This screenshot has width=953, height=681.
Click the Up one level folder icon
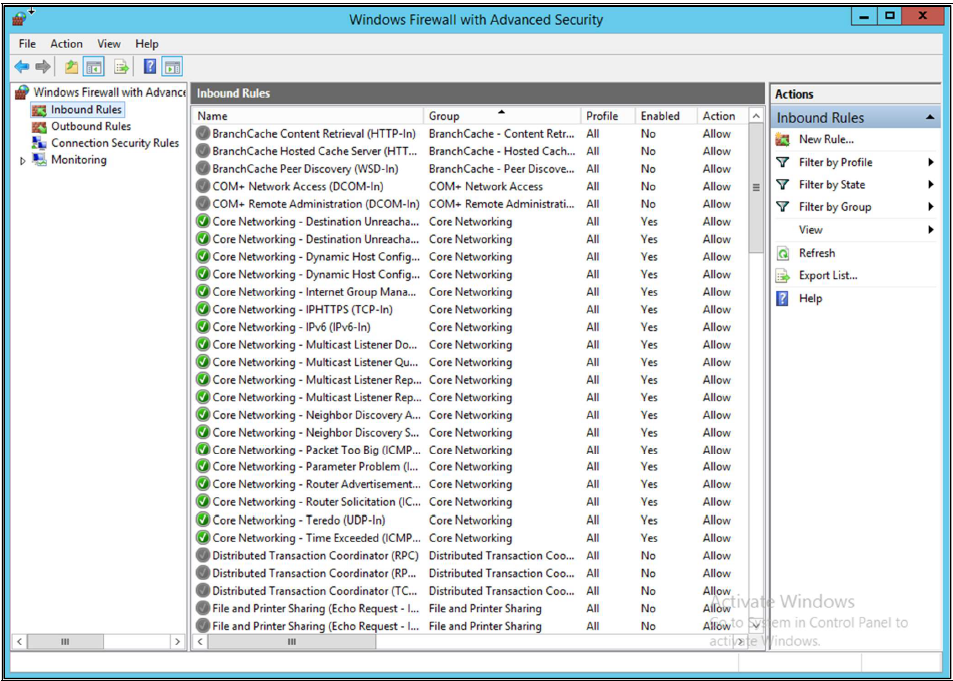coord(72,67)
